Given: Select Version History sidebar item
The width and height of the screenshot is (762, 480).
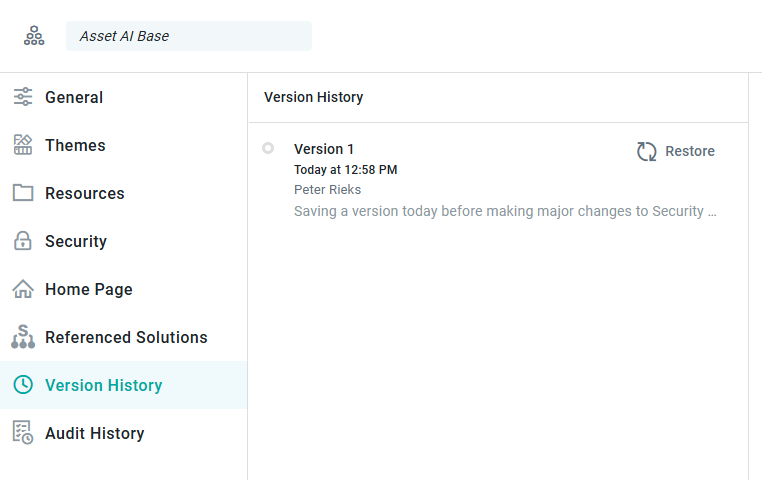Looking at the screenshot, I should (123, 385).
